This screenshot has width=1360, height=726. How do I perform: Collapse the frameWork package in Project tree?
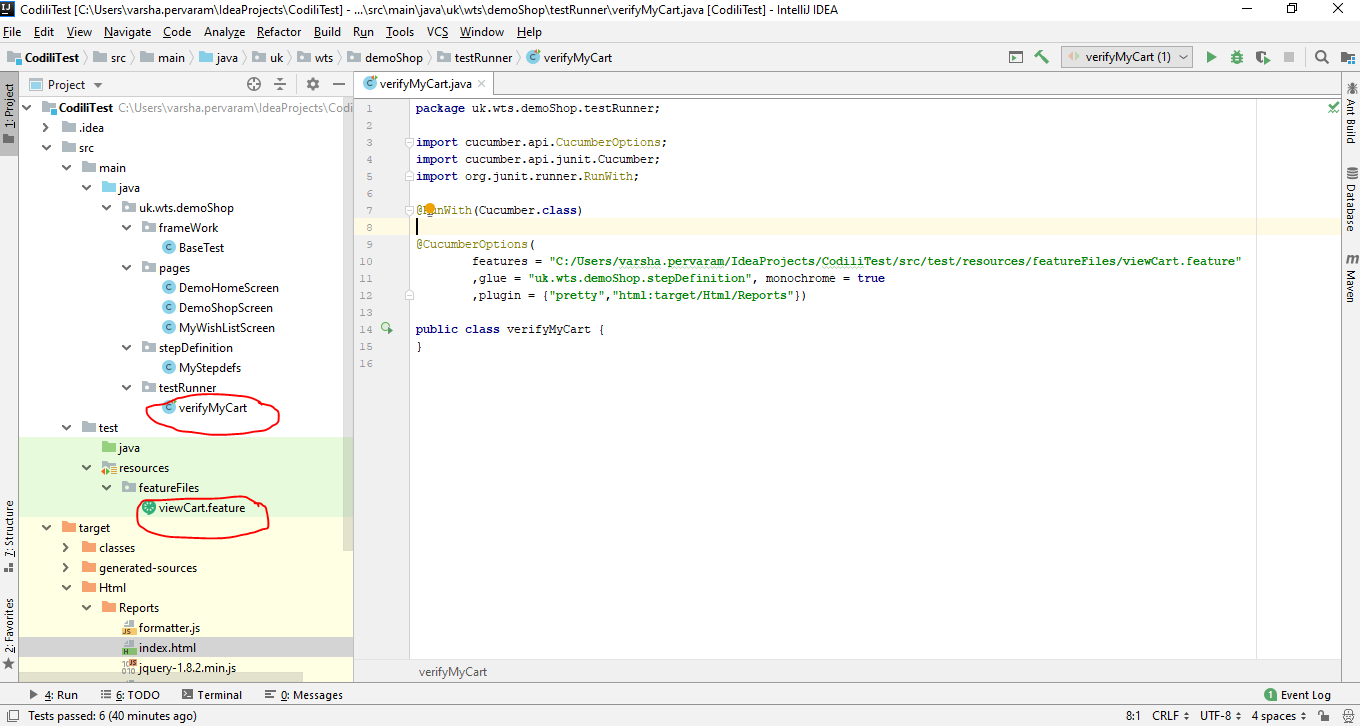(x=126, y=227)
